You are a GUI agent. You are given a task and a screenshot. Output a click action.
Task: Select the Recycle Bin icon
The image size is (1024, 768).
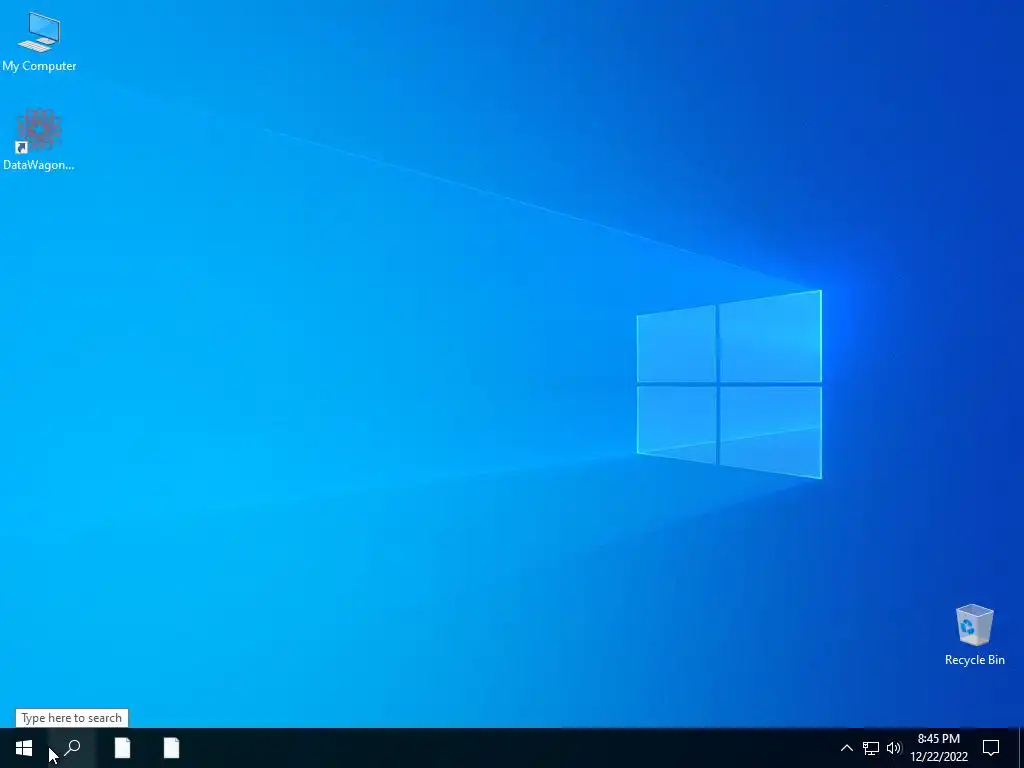[974, 634]
